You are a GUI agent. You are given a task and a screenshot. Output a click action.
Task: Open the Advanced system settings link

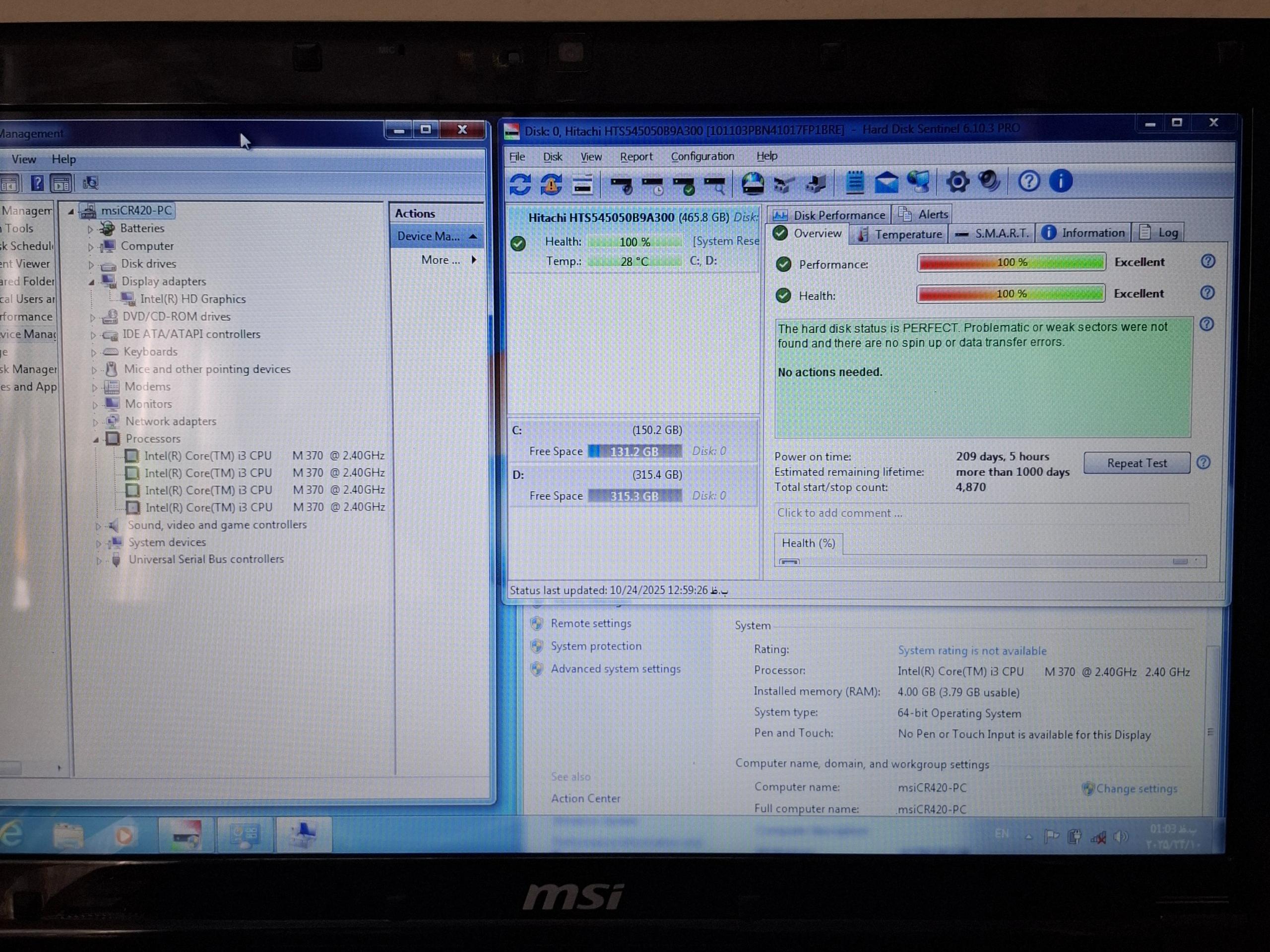pyautogui.click(x=615, y=668)
